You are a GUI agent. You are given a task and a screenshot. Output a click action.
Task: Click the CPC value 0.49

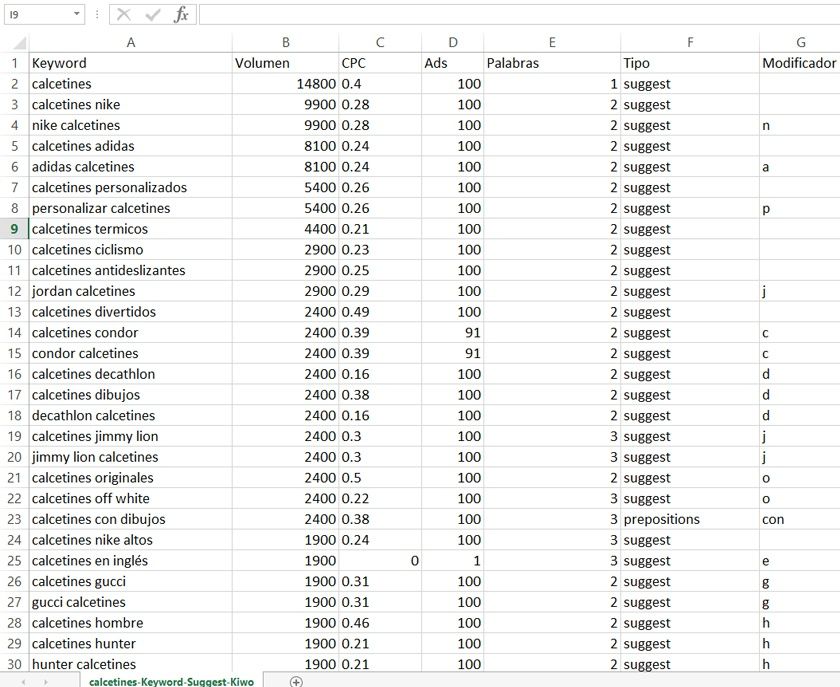point(380,312)
